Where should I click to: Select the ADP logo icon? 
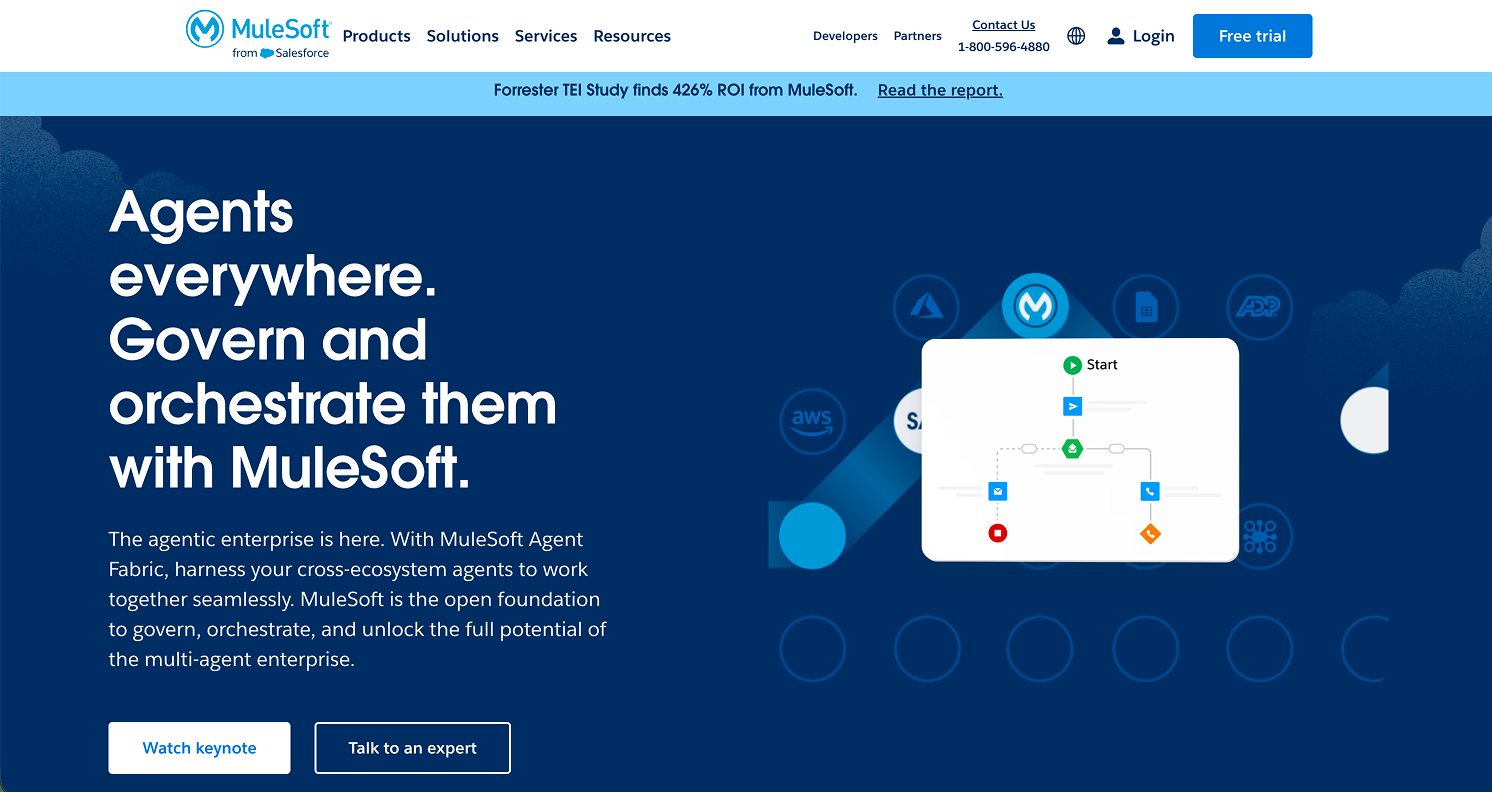tap(1259, 307)
